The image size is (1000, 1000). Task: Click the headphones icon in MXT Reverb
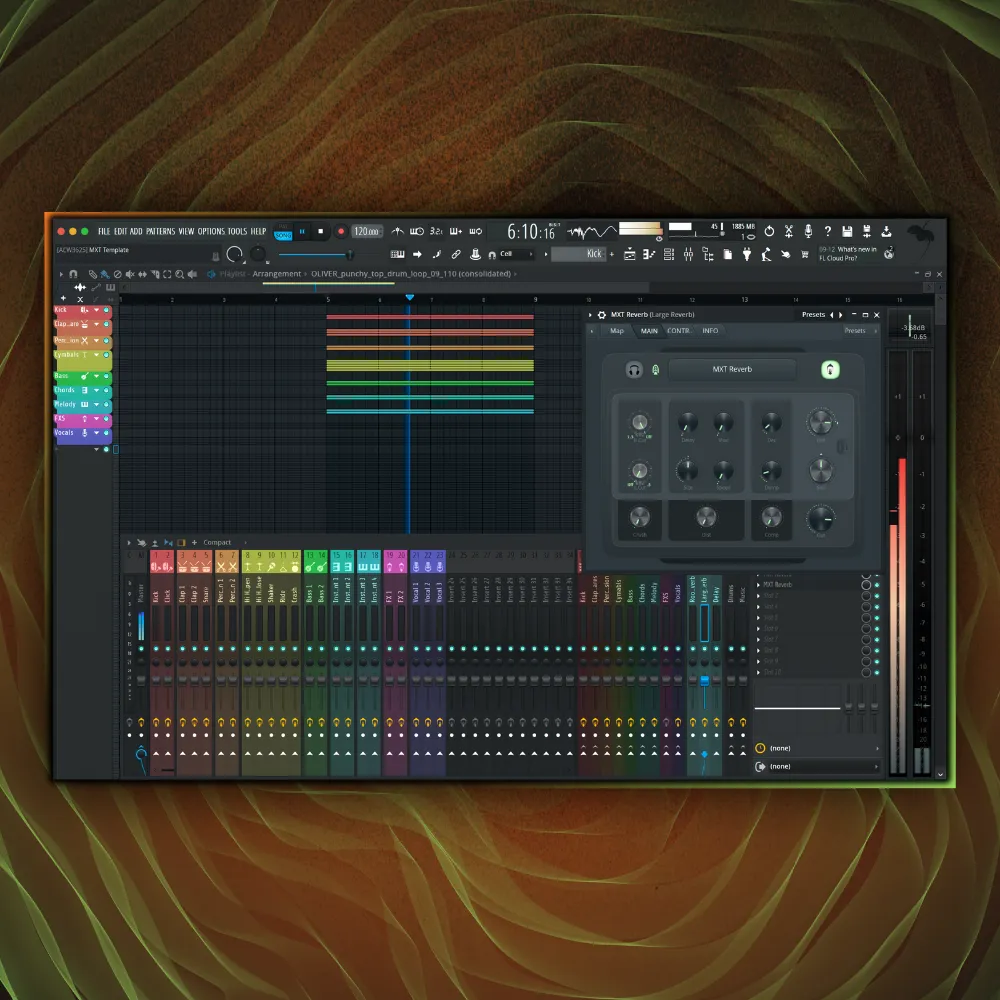pyautogui.click(x=634, y=370)
